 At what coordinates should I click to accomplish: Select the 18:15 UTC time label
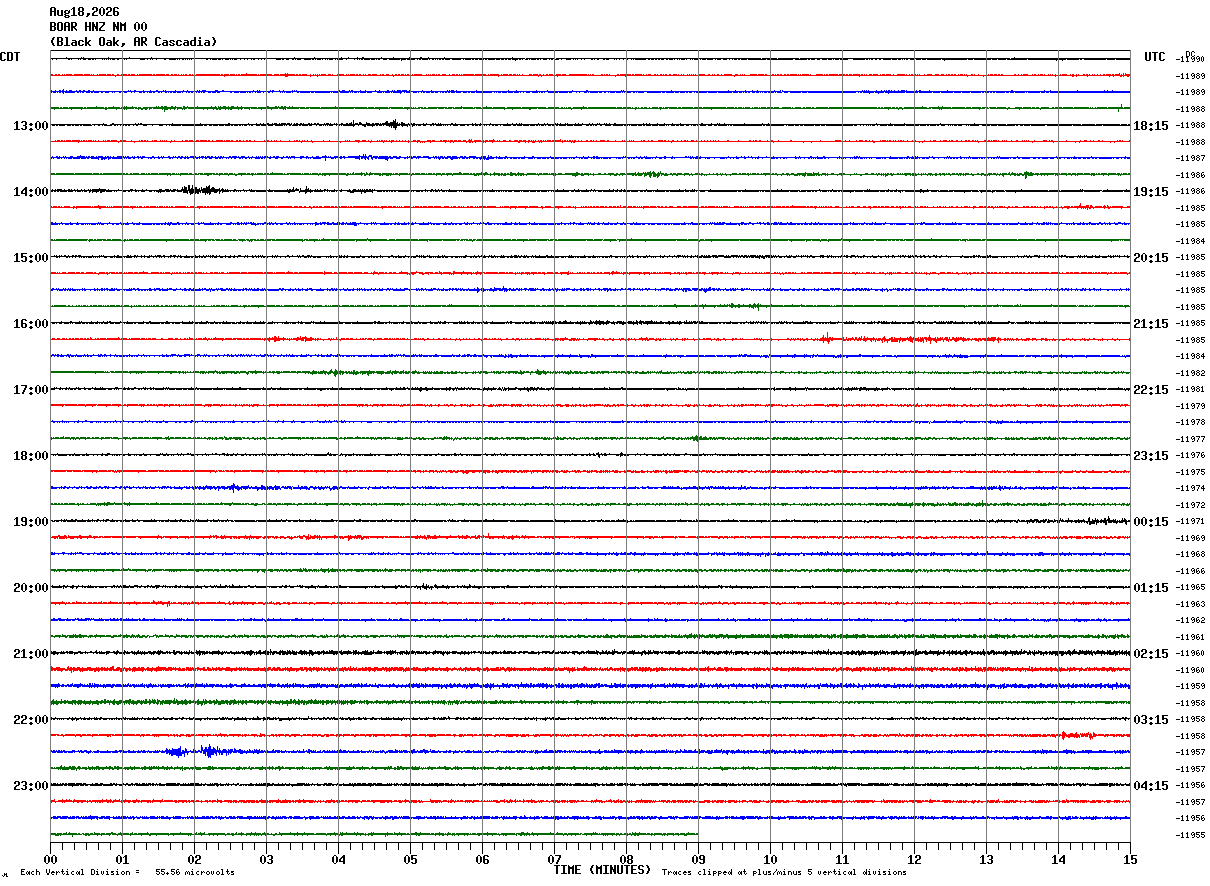click(1151, 126)
